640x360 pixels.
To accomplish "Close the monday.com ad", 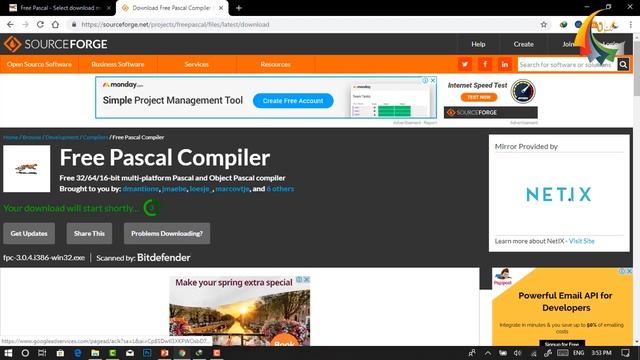I will point(433,80).
